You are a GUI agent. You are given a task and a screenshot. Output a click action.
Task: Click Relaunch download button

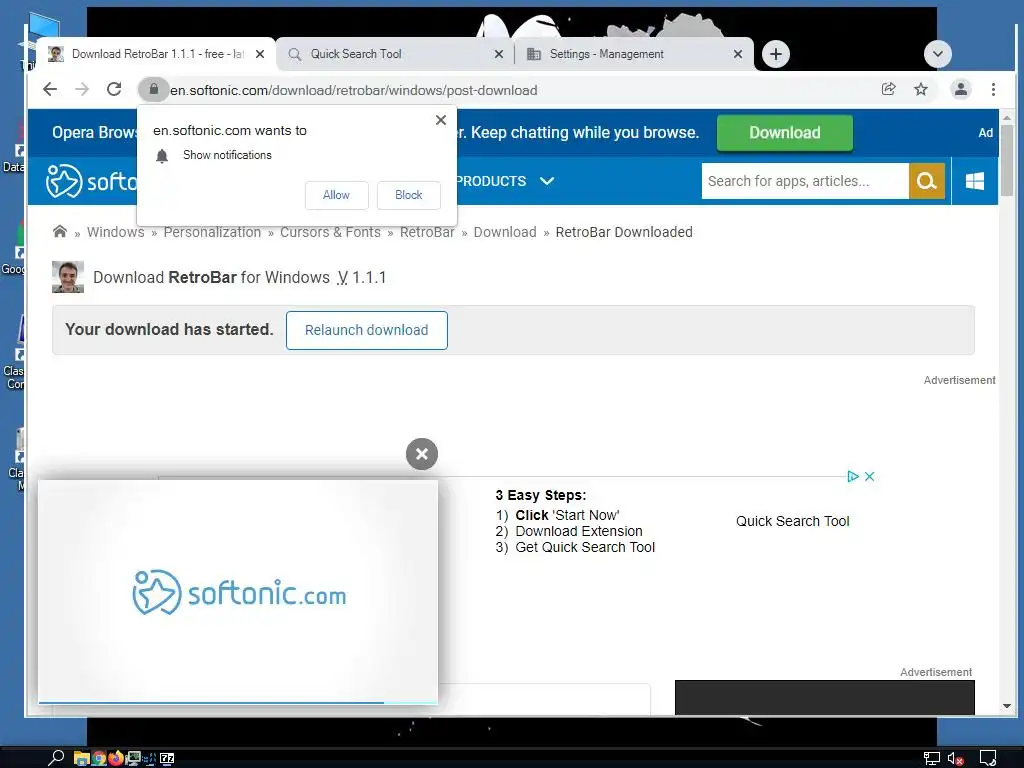pos(366,330)
